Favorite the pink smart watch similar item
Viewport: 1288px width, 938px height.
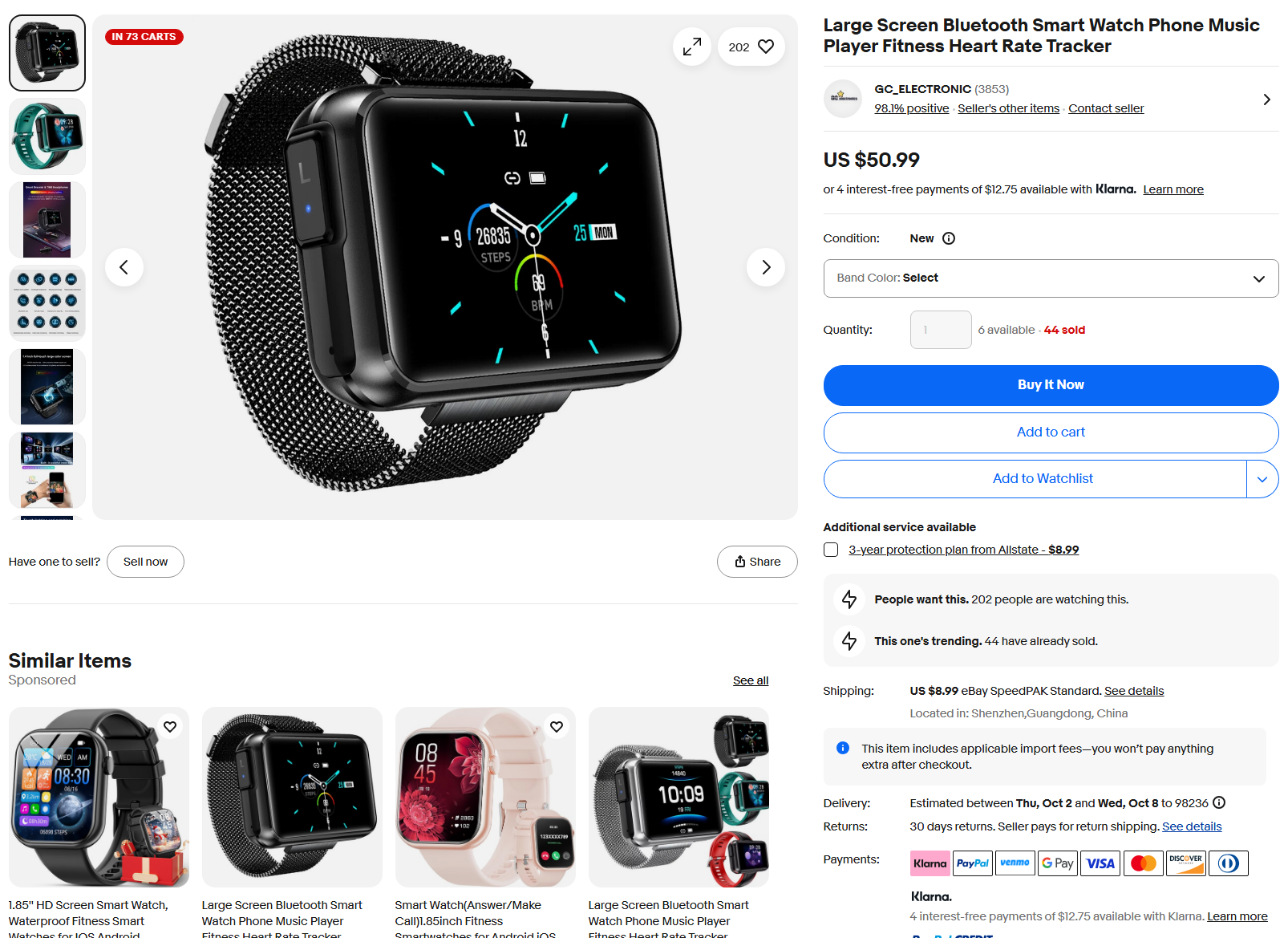pos(557,726)
